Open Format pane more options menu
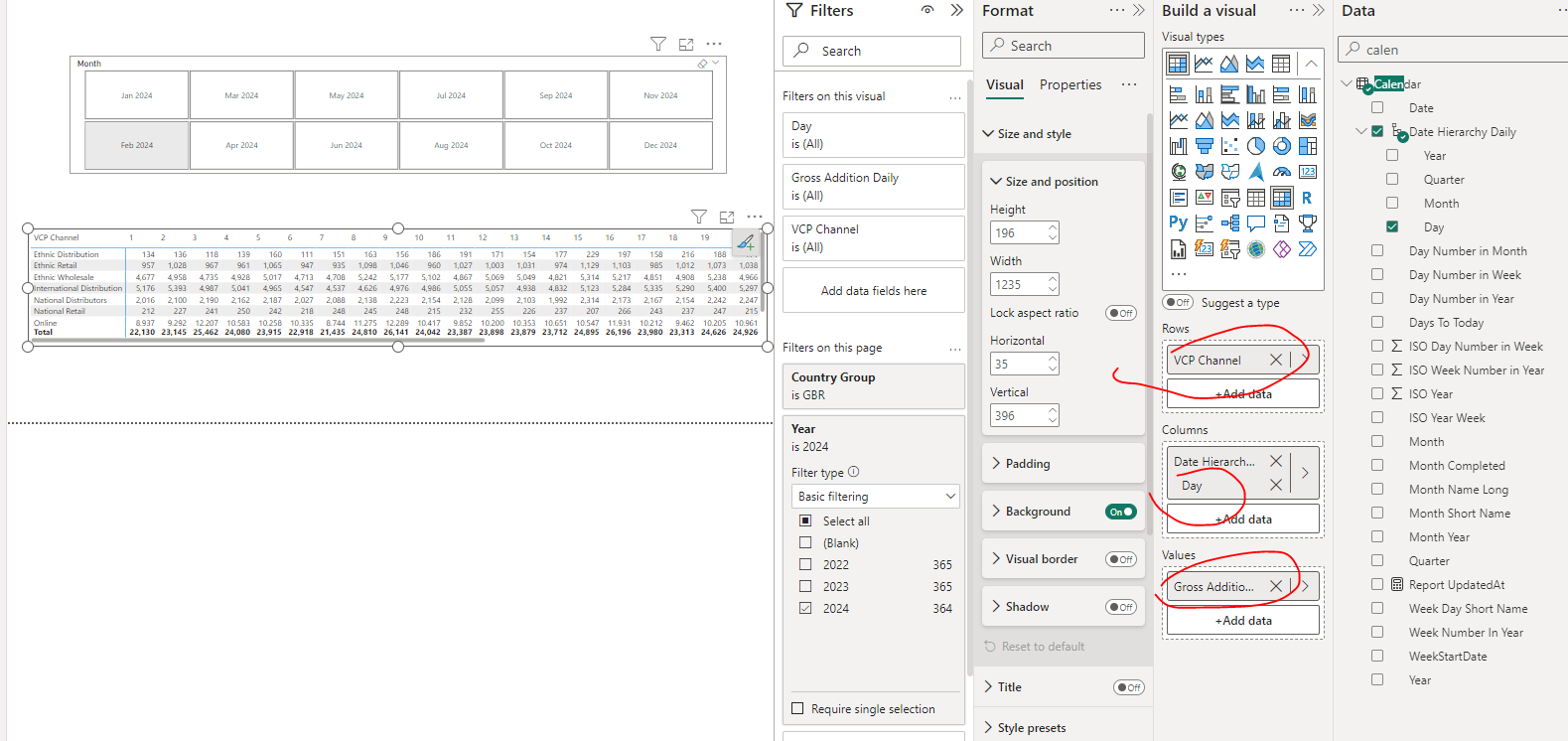Screen dimensions: 1568x741 1117,10
